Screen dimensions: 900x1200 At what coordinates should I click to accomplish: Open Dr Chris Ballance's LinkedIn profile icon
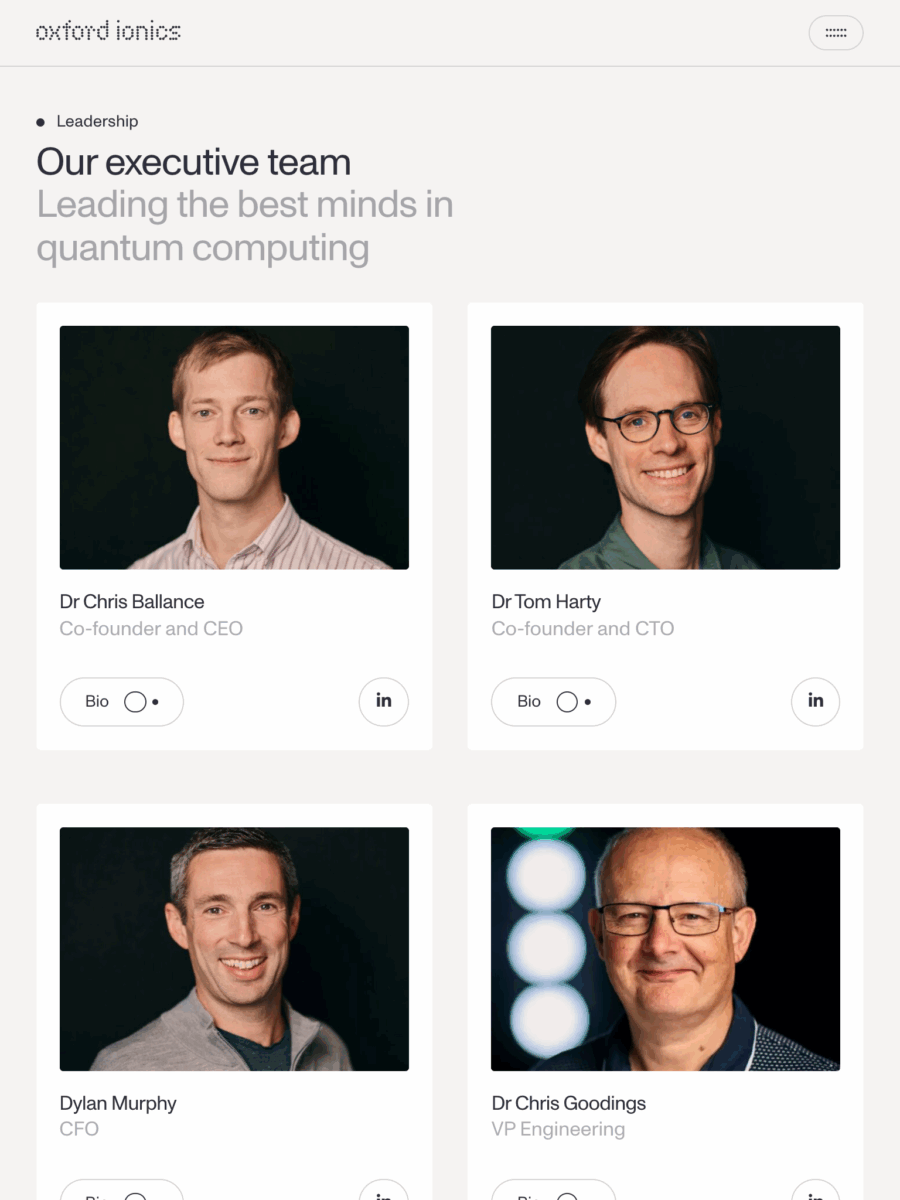click(x=384, y=701)
